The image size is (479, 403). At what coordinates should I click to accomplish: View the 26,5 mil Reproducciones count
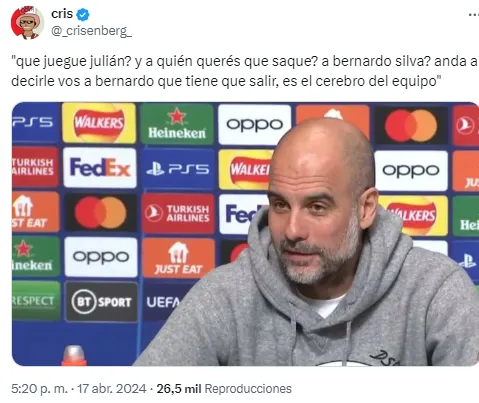point(224,389)
